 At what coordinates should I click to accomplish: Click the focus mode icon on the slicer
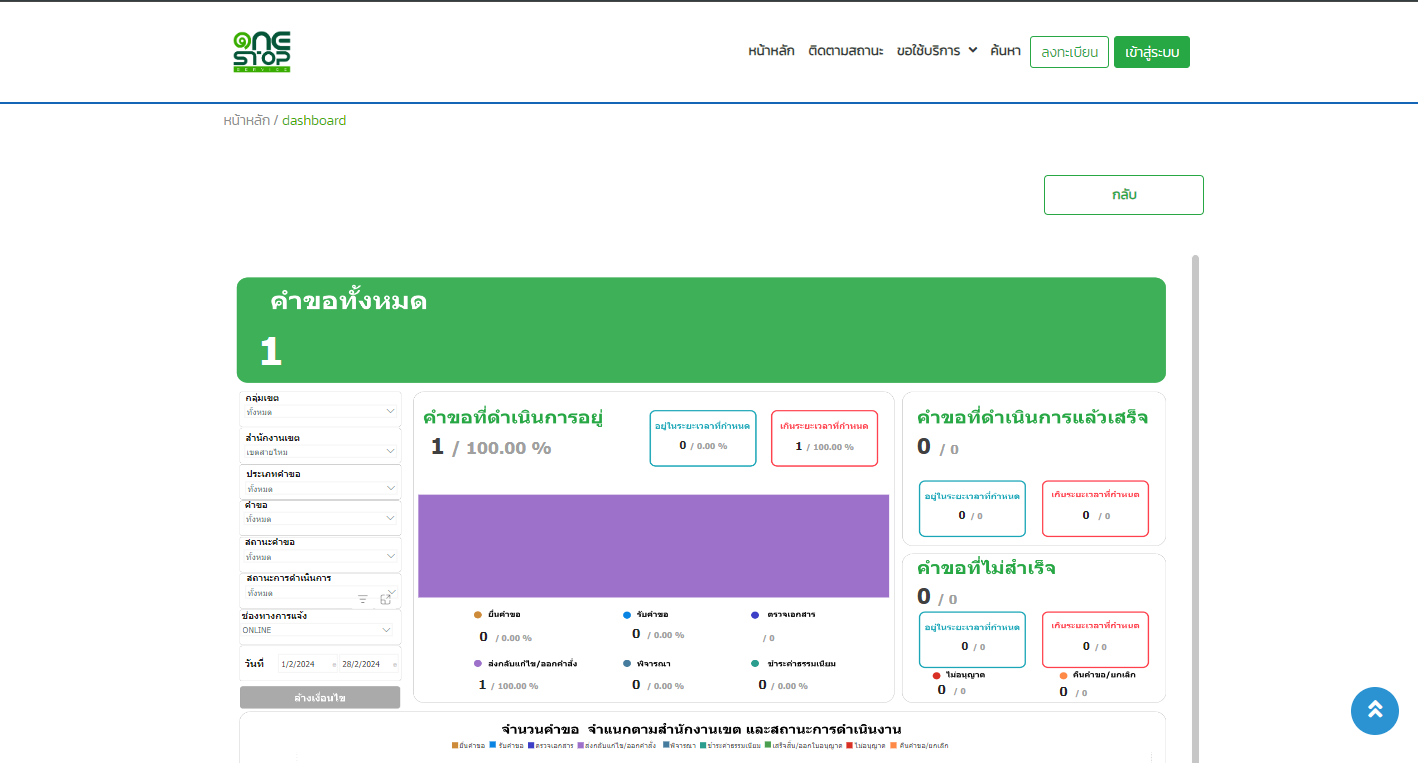pyautogui.click(x=385, y=599)
